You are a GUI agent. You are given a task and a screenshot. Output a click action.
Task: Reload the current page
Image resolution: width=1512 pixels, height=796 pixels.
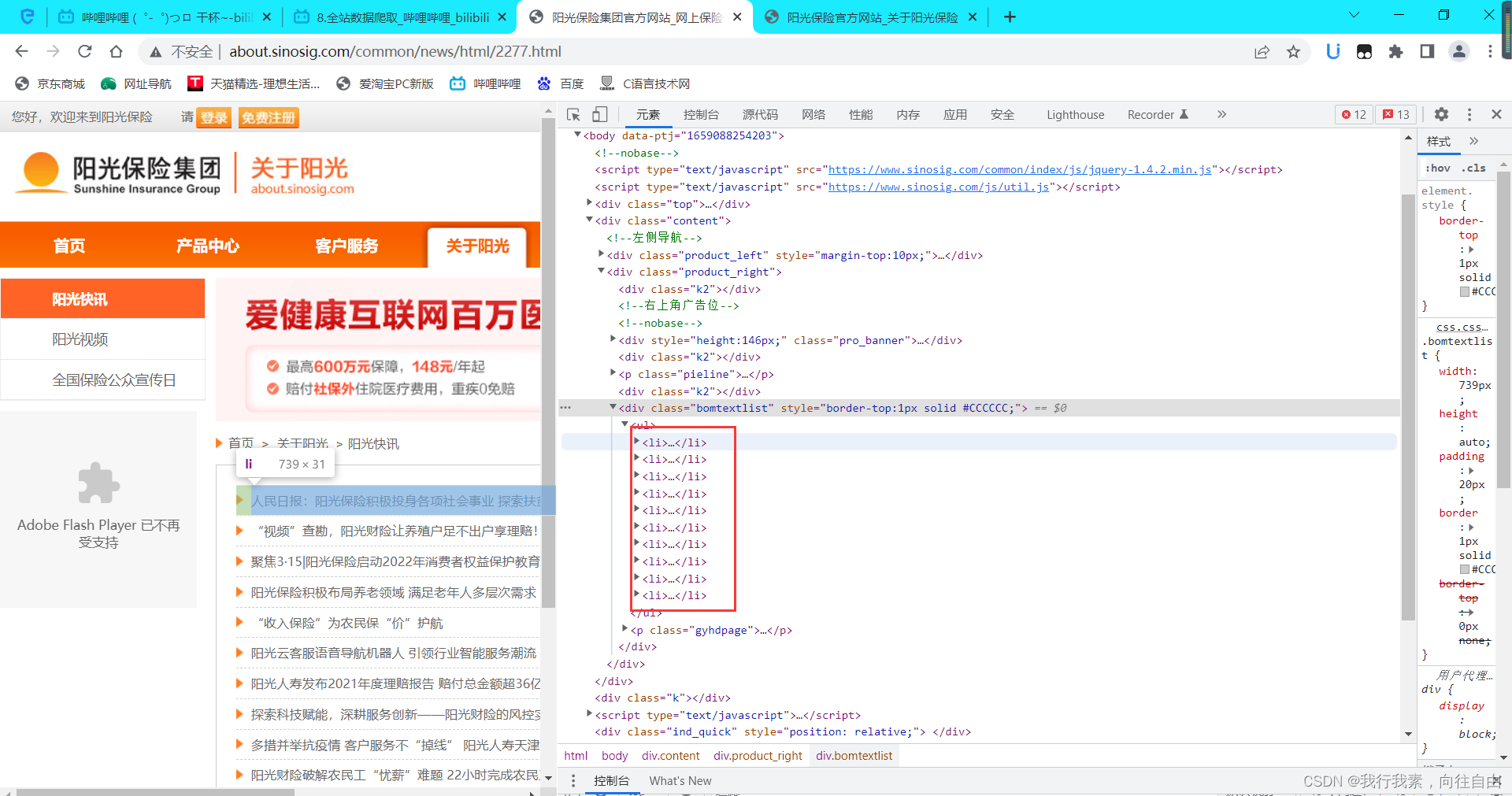point(84,51)
